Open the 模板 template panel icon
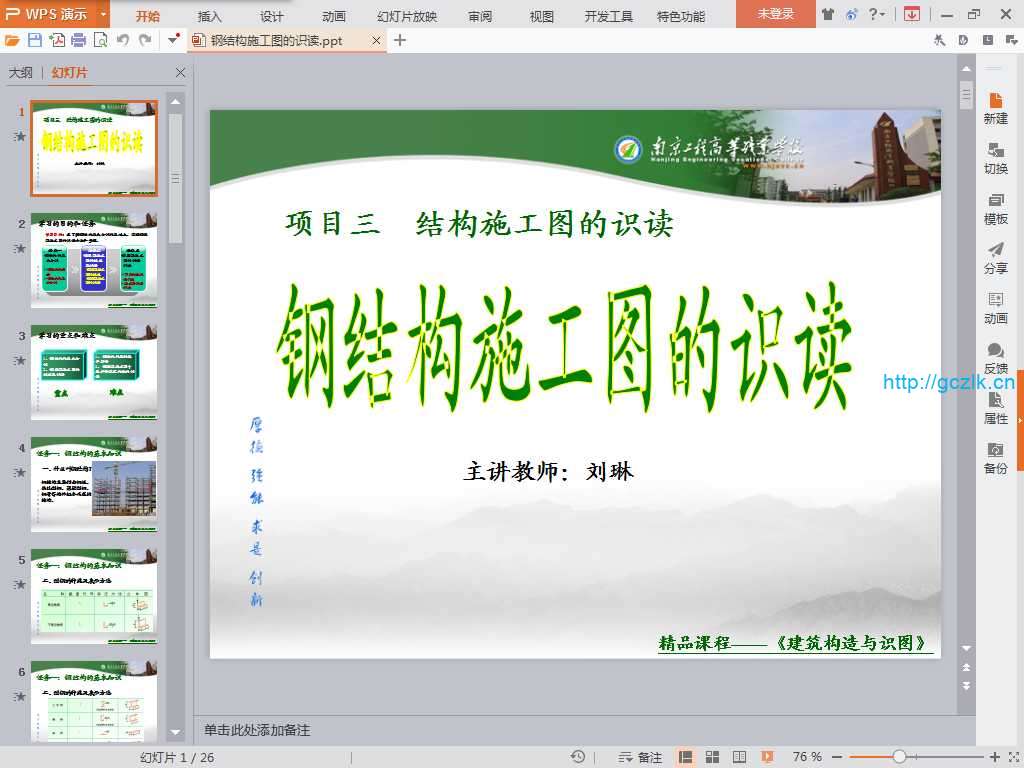 (995, 208)
